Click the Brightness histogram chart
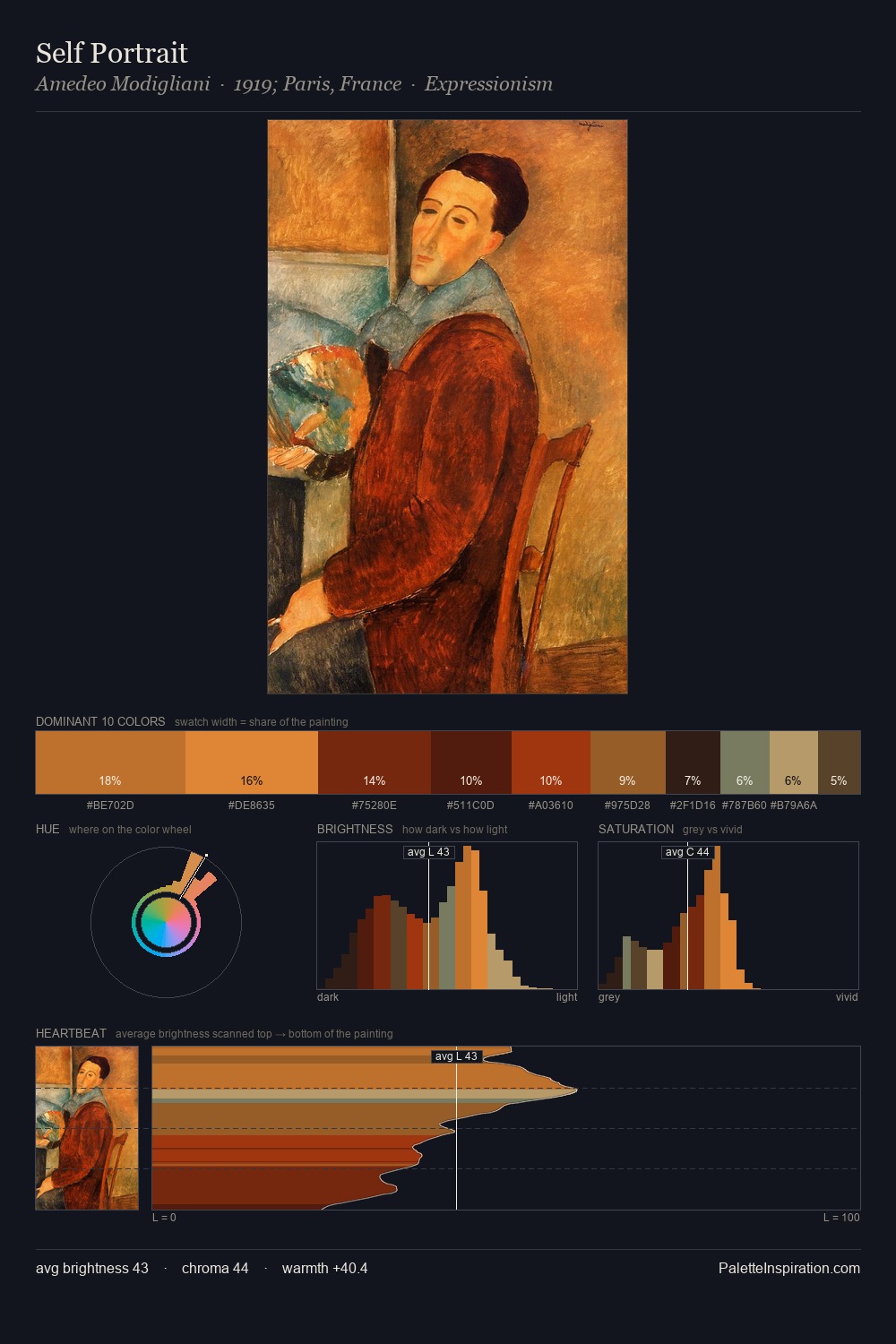896x1344 pixels. click(x=447, y=916)
